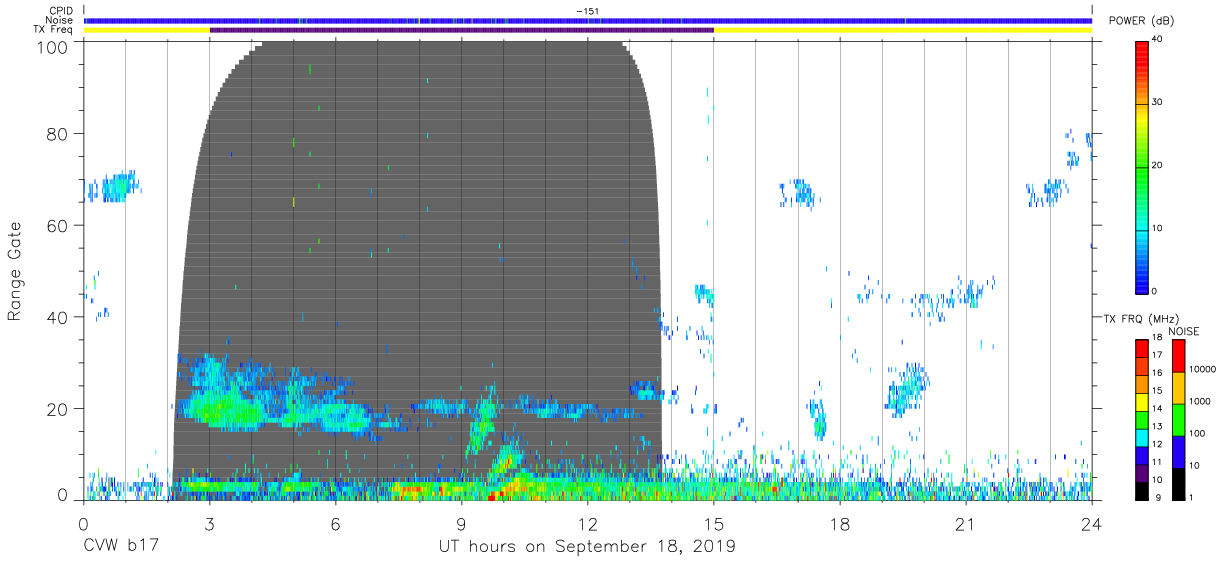1228x567 pixels.
Task: Click the CVW b17 radar label
Action: [x=121, y=547]
